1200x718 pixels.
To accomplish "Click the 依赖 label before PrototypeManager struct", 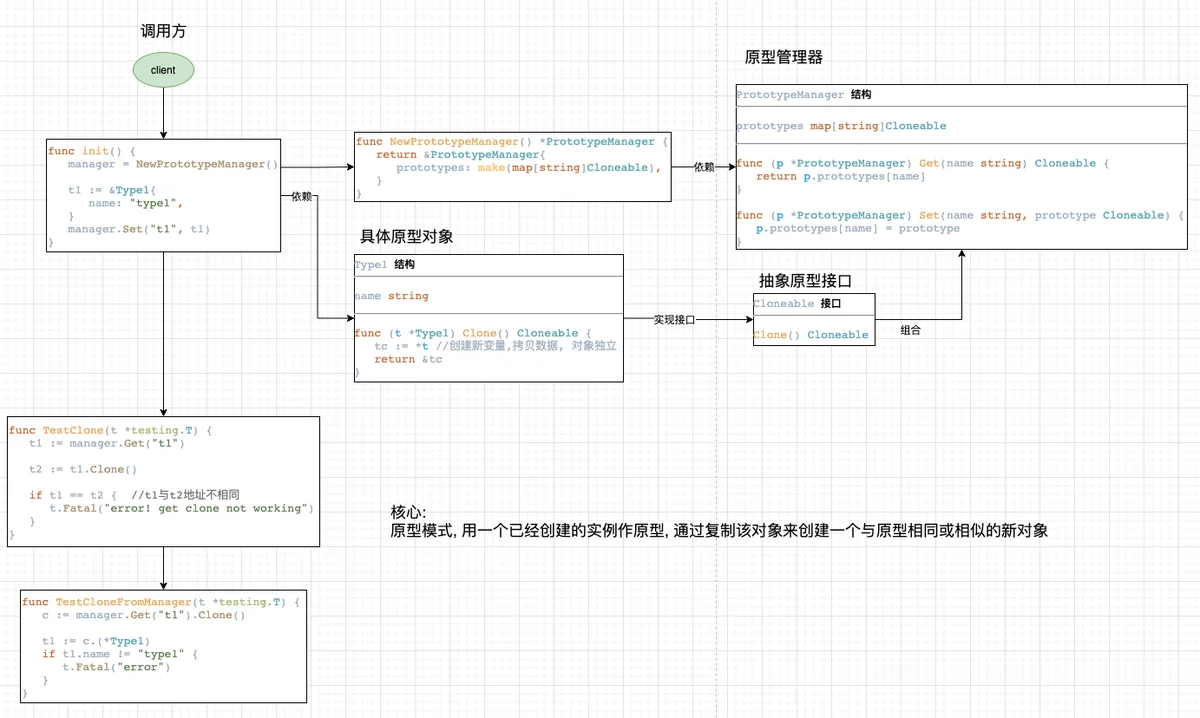I will pos(704,167).
